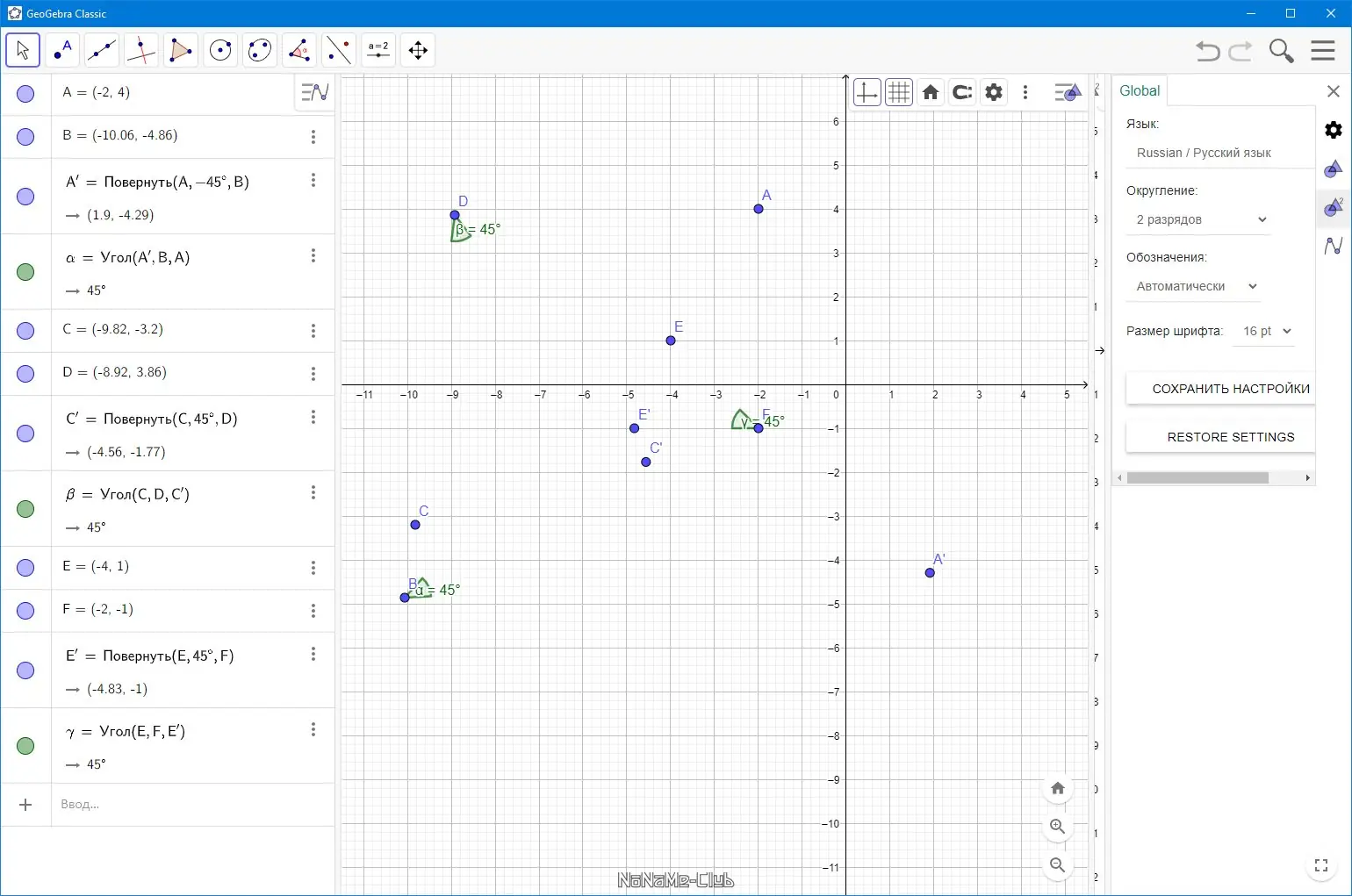The image size is (1352, 896).
Task: Click the settings panel horizontal scrollbar
Action: click(x=1197, y=478)
